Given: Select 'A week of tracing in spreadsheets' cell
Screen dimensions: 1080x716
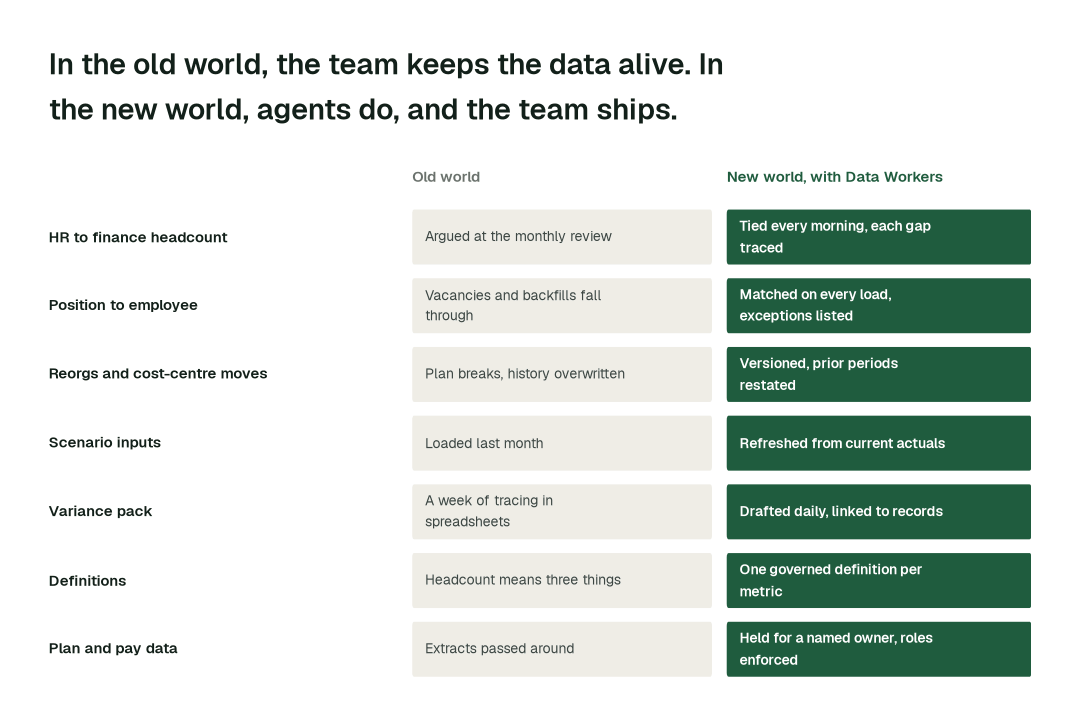Looking at the screenshot, I should [561, 512].
